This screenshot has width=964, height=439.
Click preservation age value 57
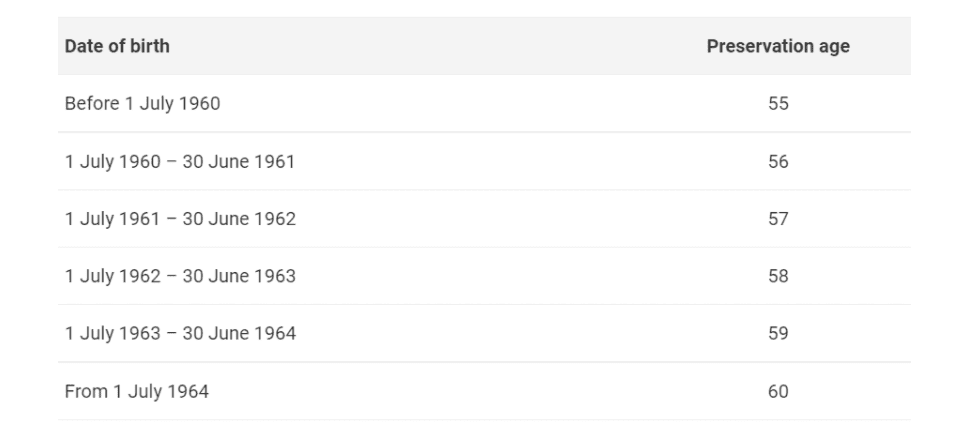778,219
